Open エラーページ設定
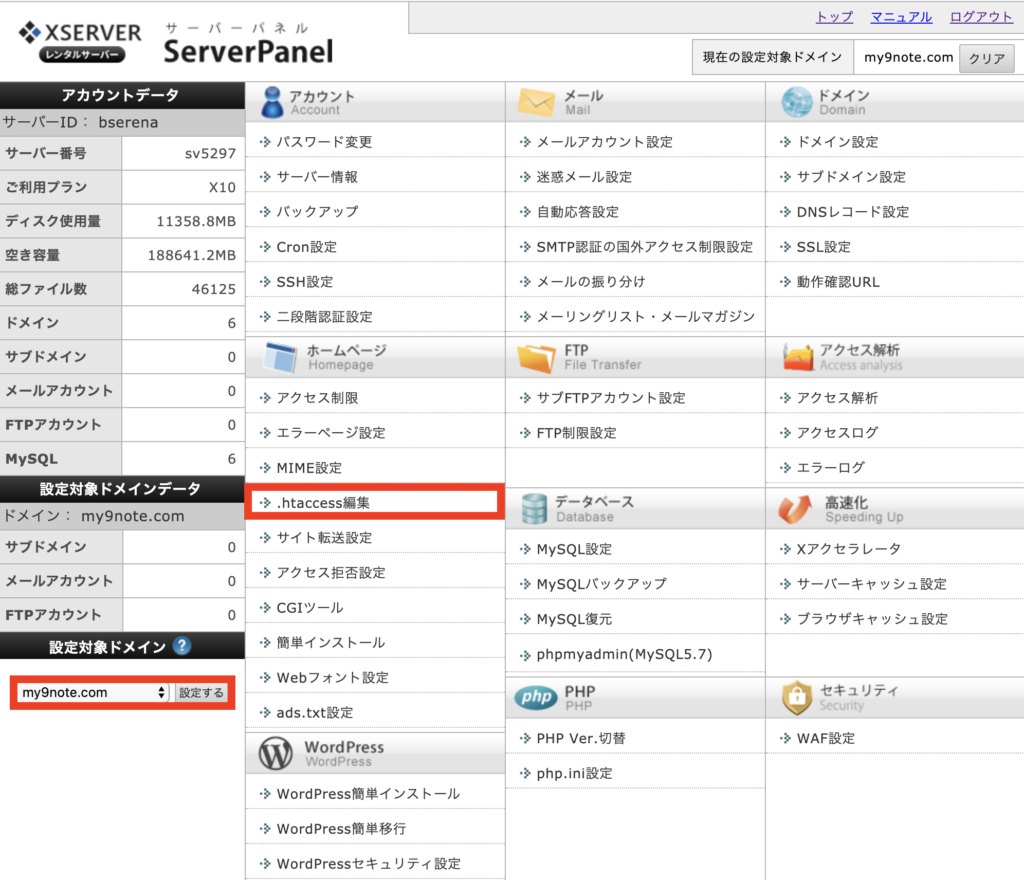The height and width of the screenshot is (880, 1024). 330,433
